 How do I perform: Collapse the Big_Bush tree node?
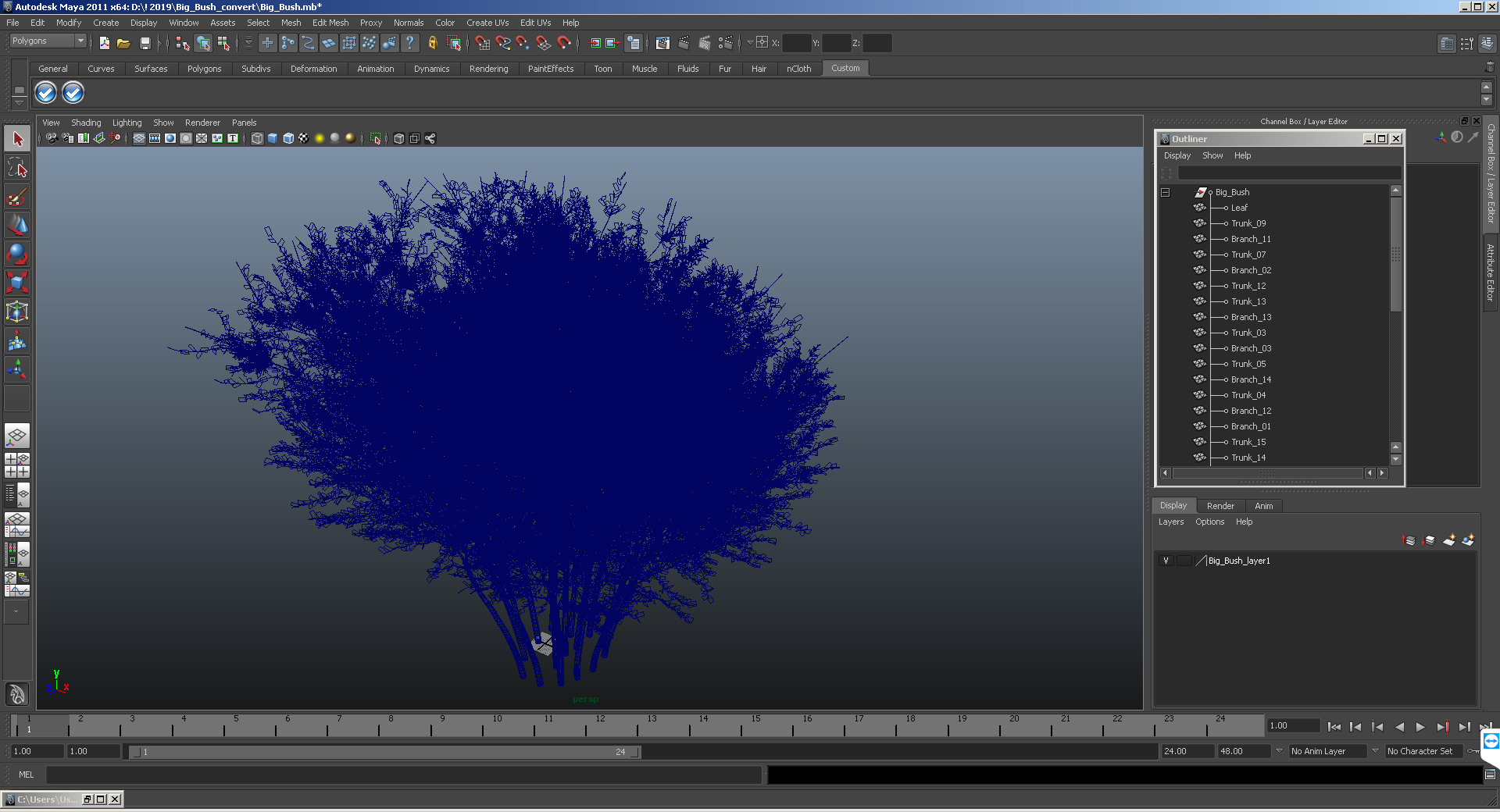(1165, 192)
